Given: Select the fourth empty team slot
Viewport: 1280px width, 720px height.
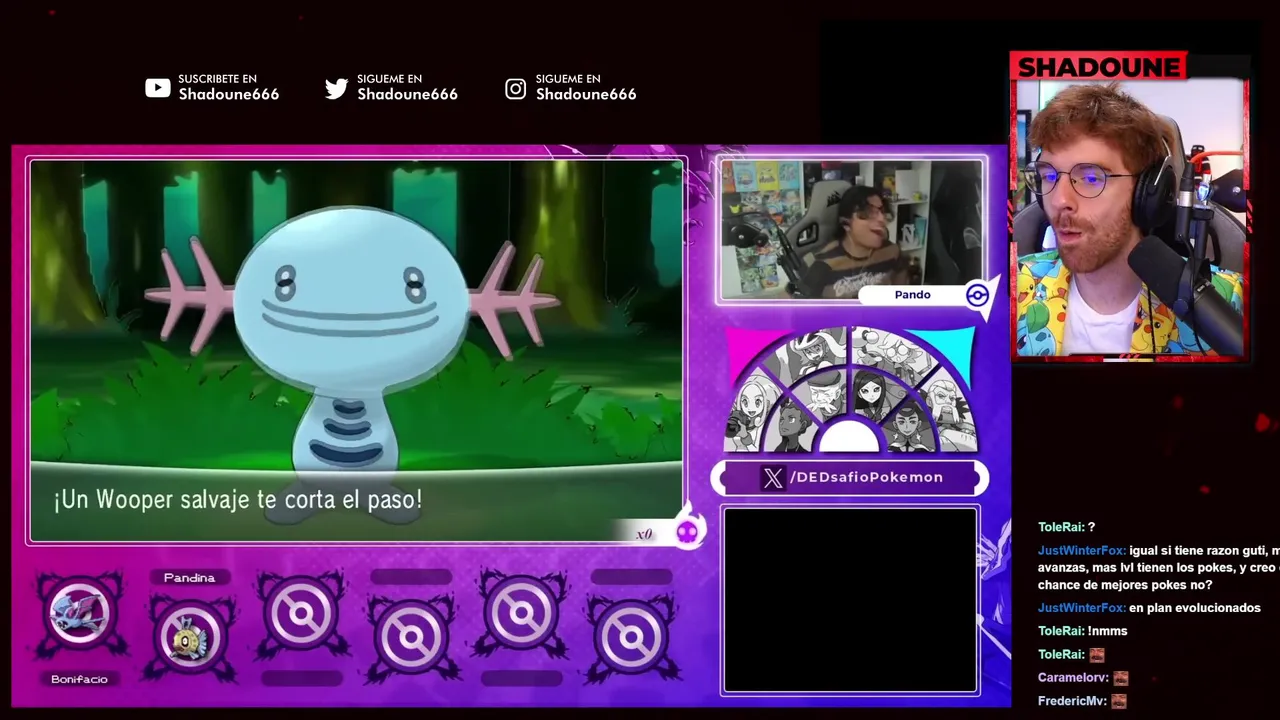Looking at the screenshot, I should 411,636.
